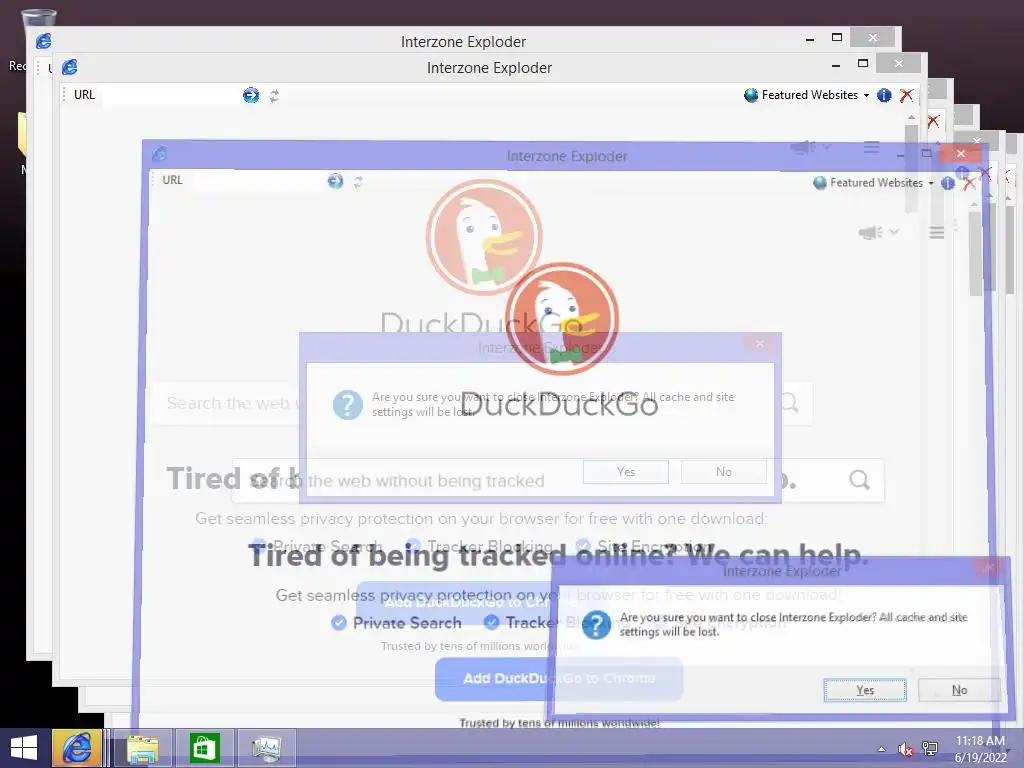Click the magnifier icon in 'Search the web without being tracked' box

tap(859, 481)
